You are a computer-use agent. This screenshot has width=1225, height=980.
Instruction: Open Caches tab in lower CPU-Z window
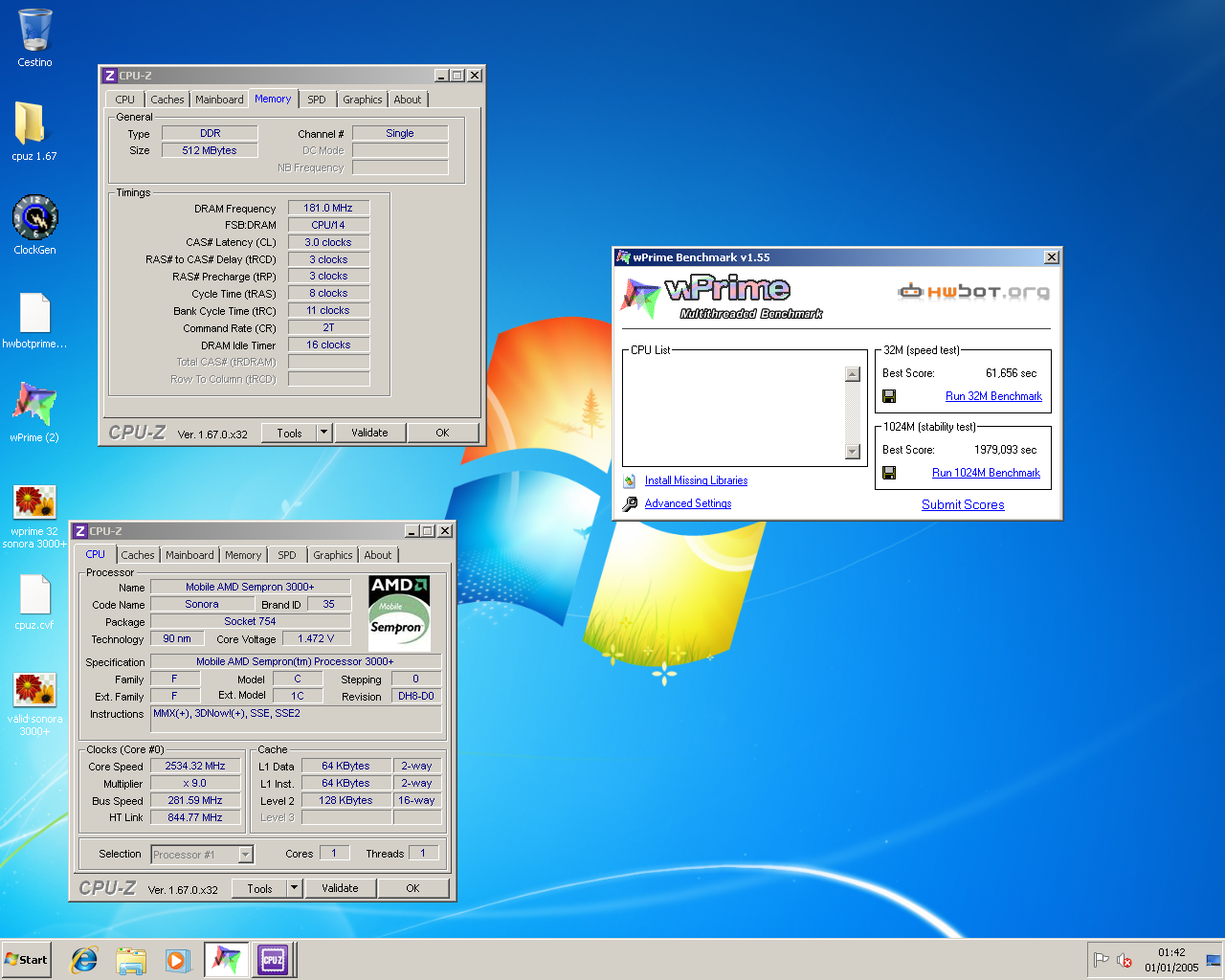point(138,555)
